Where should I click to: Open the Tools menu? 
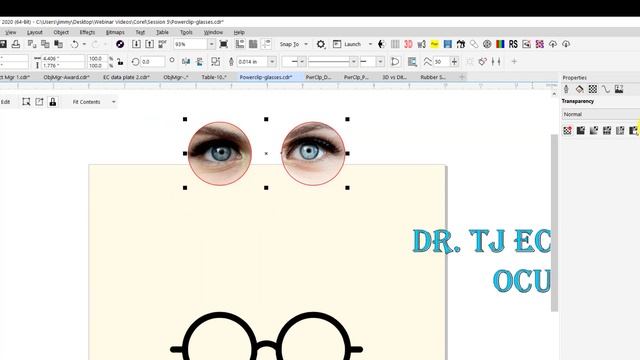pos(186,32)
